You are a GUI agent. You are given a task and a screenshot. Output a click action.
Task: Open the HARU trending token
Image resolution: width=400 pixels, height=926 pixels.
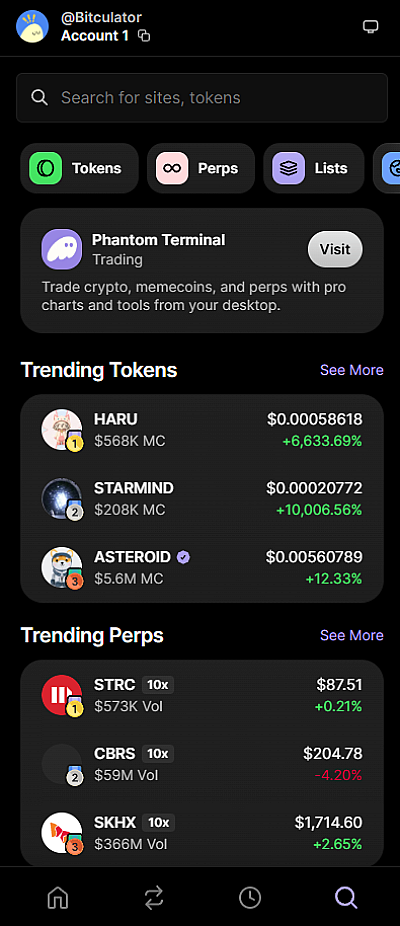click(201, 430)
